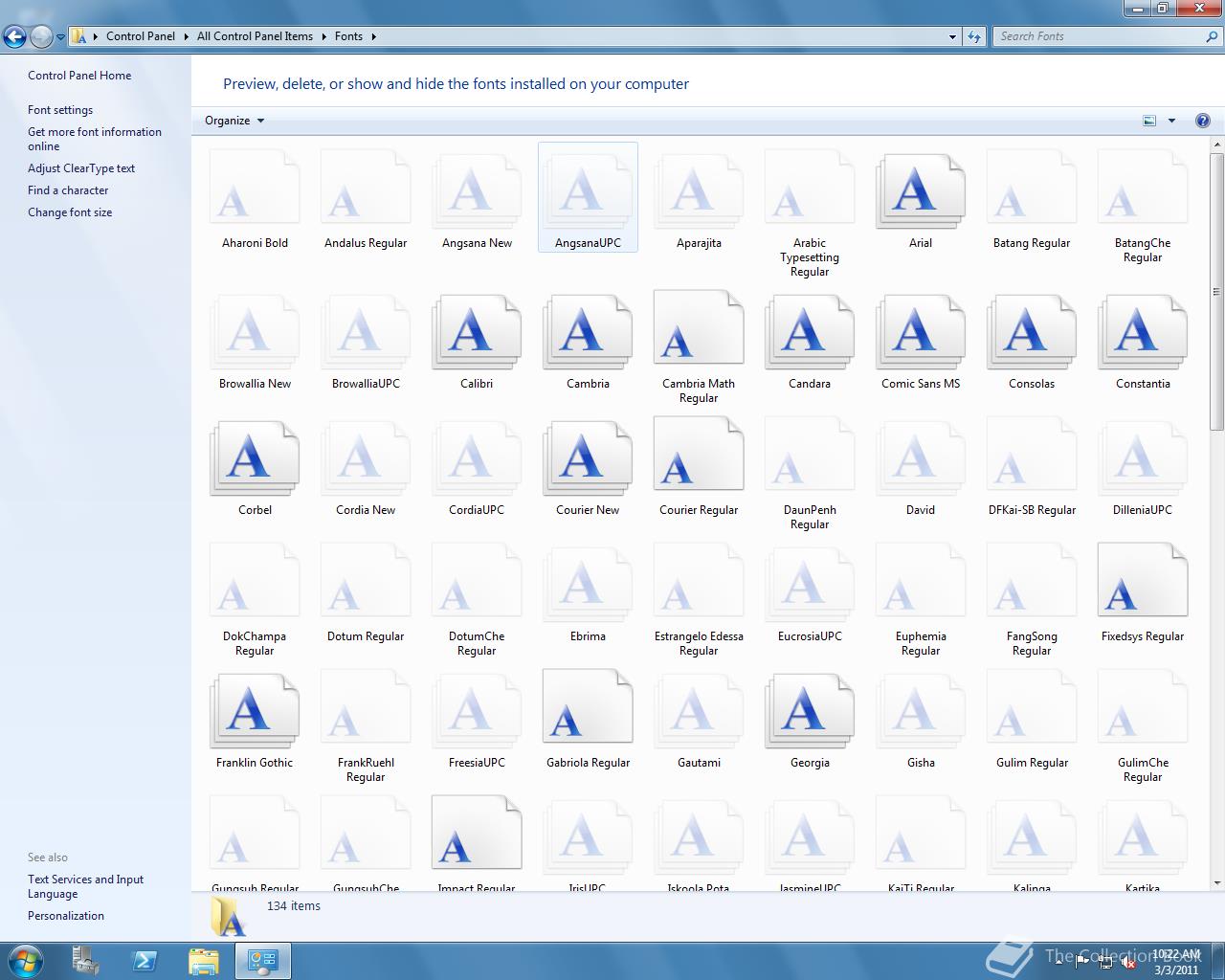The width and height of the screenshot is (1225, 980).
Task: Select the Candara font icon
Action: coord(809,330)
